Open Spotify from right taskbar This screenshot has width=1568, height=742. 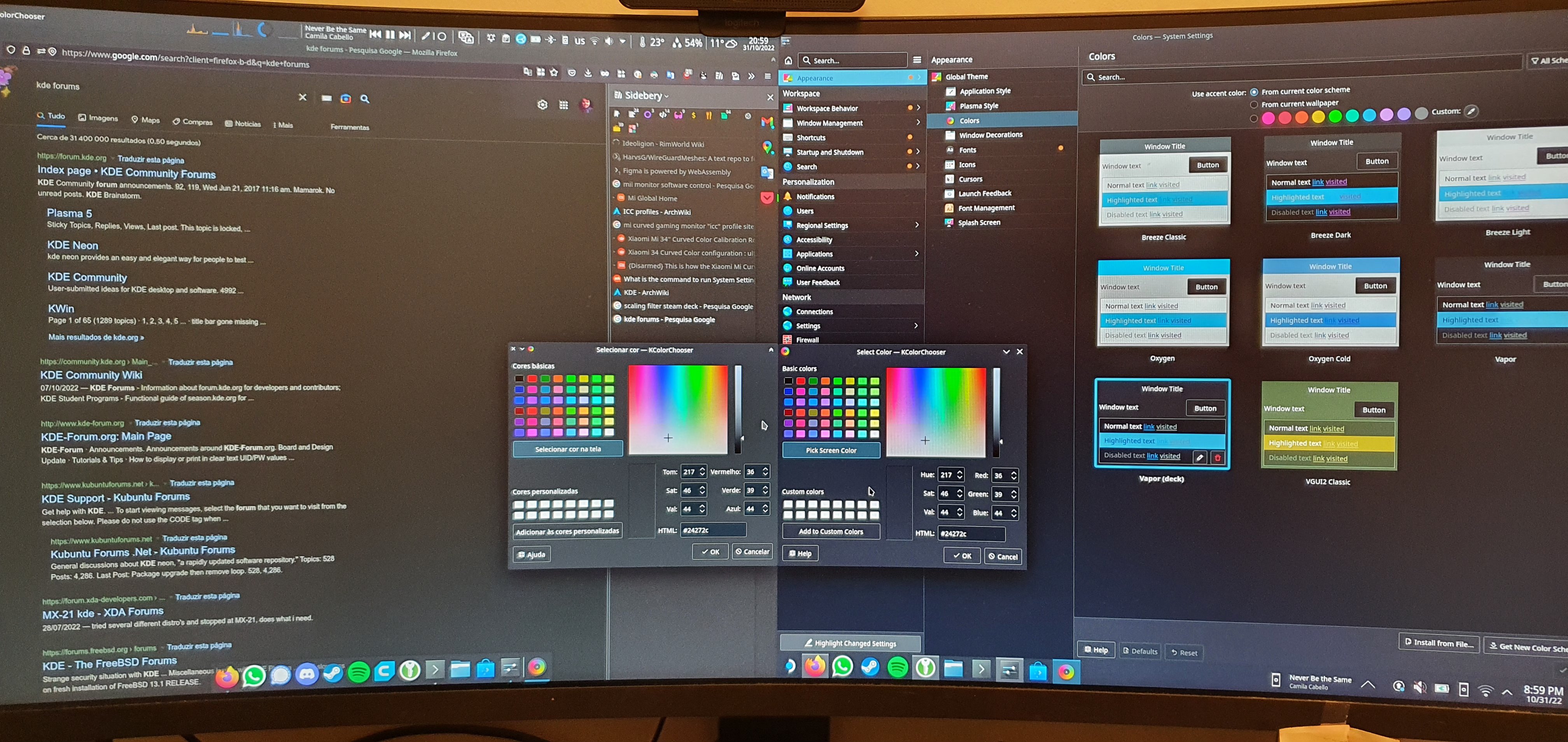[x=898, y=668]
